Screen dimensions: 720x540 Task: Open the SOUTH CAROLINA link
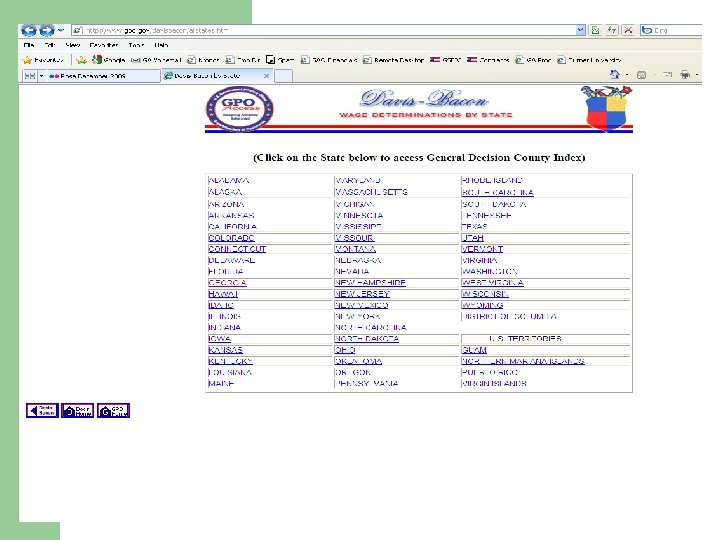498,192
